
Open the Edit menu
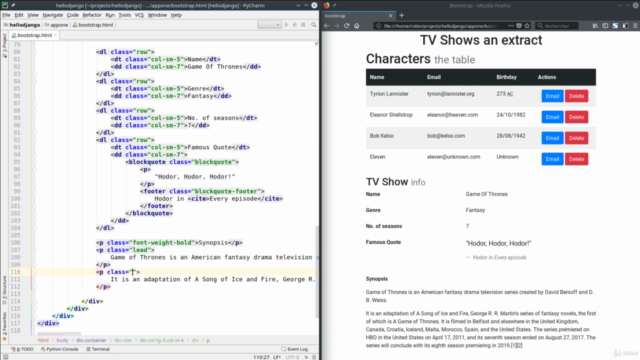(x=19, y=15)
